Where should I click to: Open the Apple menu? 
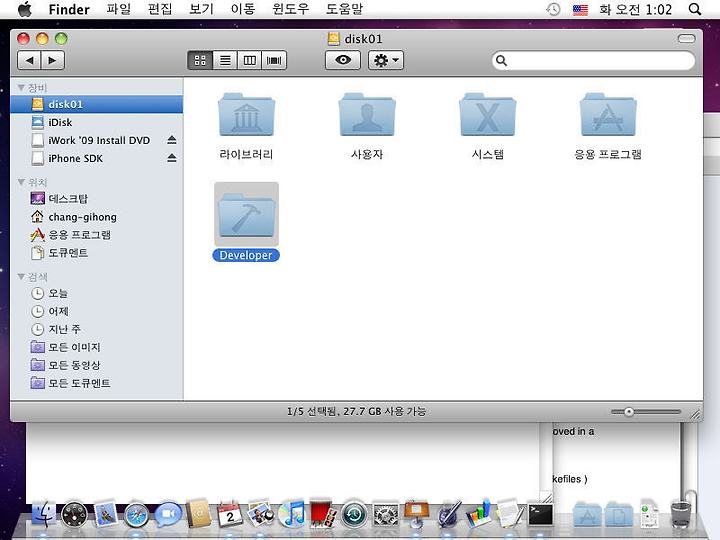pyautogui.click(x=24, y=9)
